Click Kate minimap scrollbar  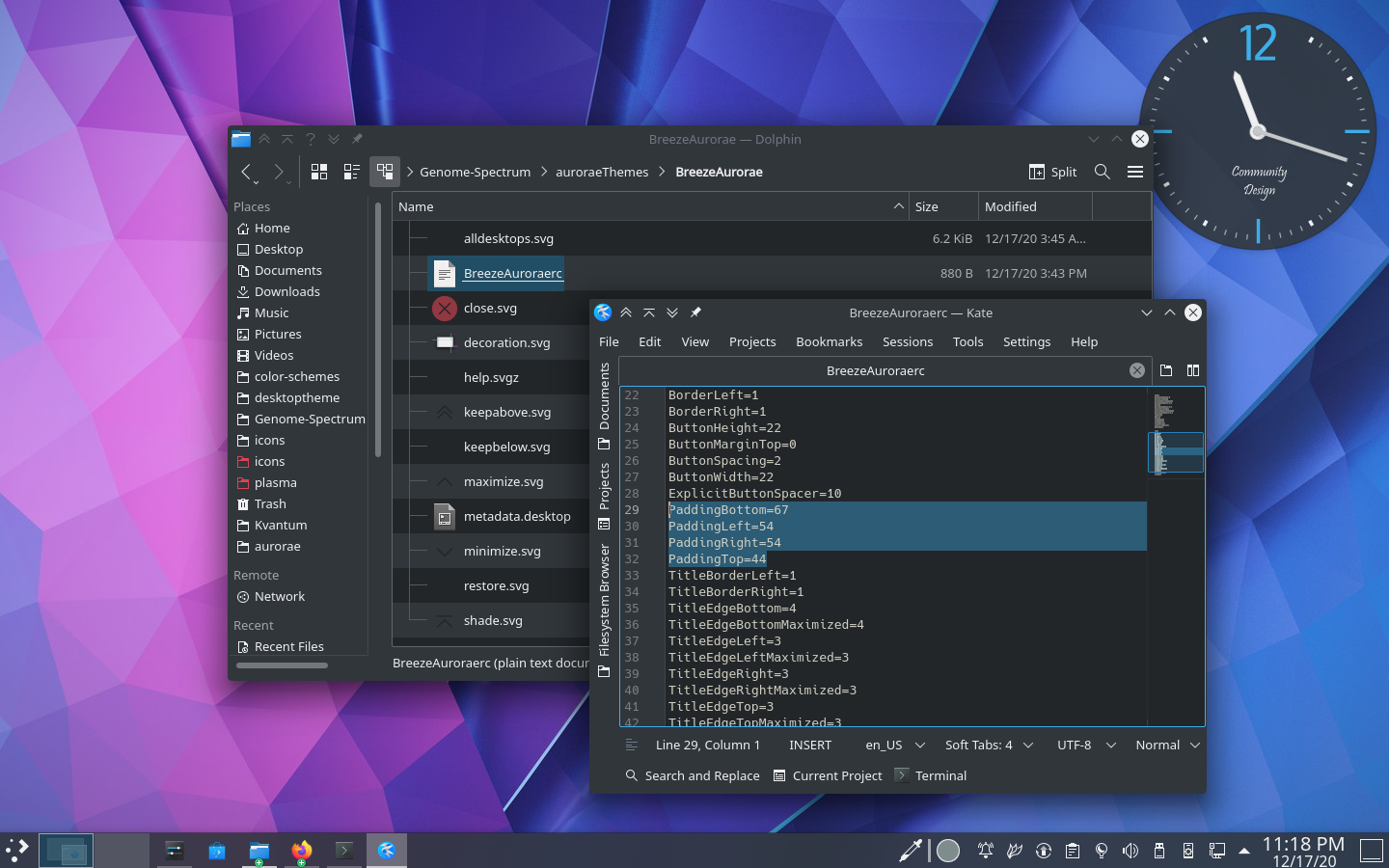click(1176, 556)
